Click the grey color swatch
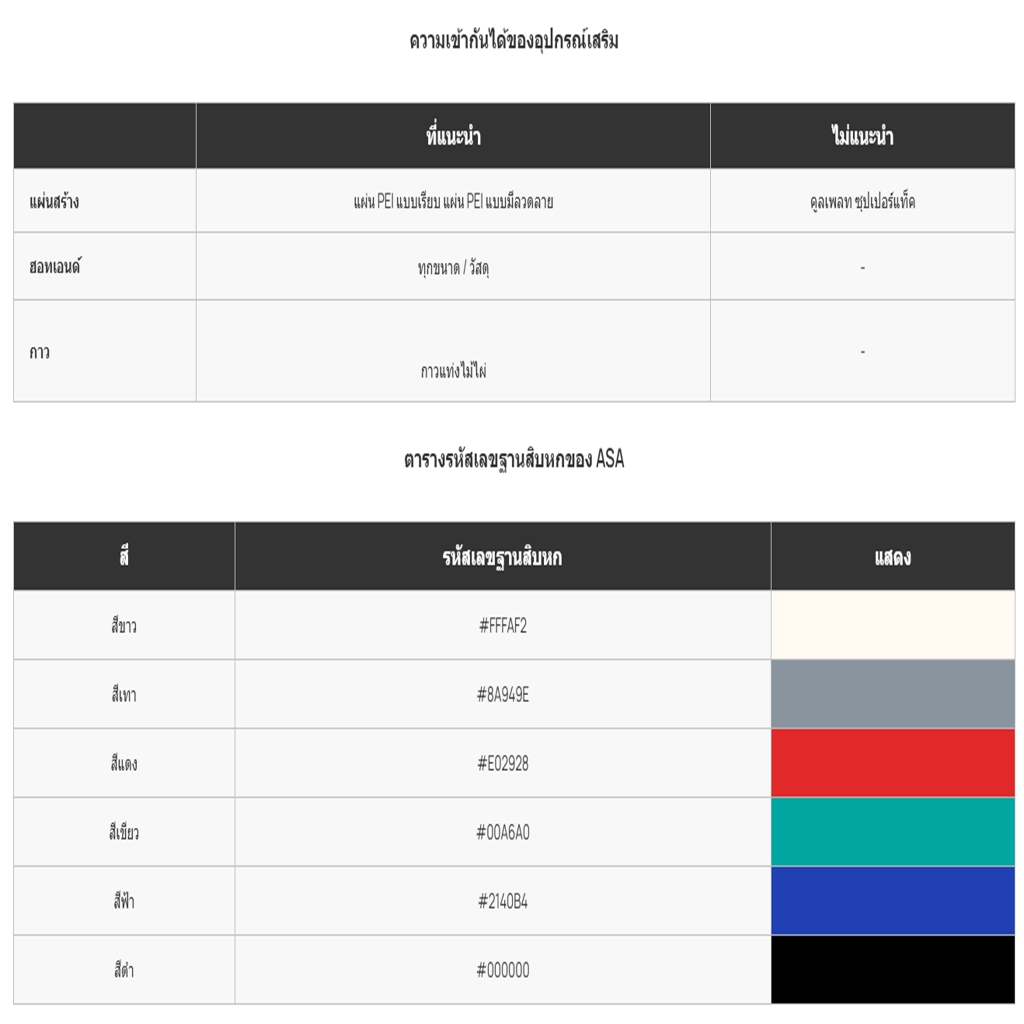The height and width of the screenshot is (1024, 1024). point(892,694)
